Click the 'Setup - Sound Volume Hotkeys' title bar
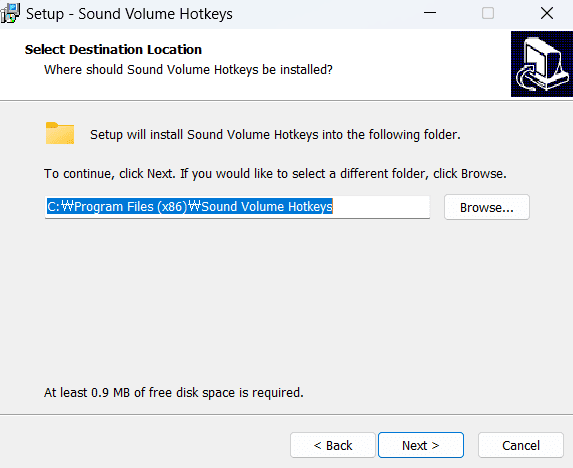This screenshot has width=573, height=468. 129,14
